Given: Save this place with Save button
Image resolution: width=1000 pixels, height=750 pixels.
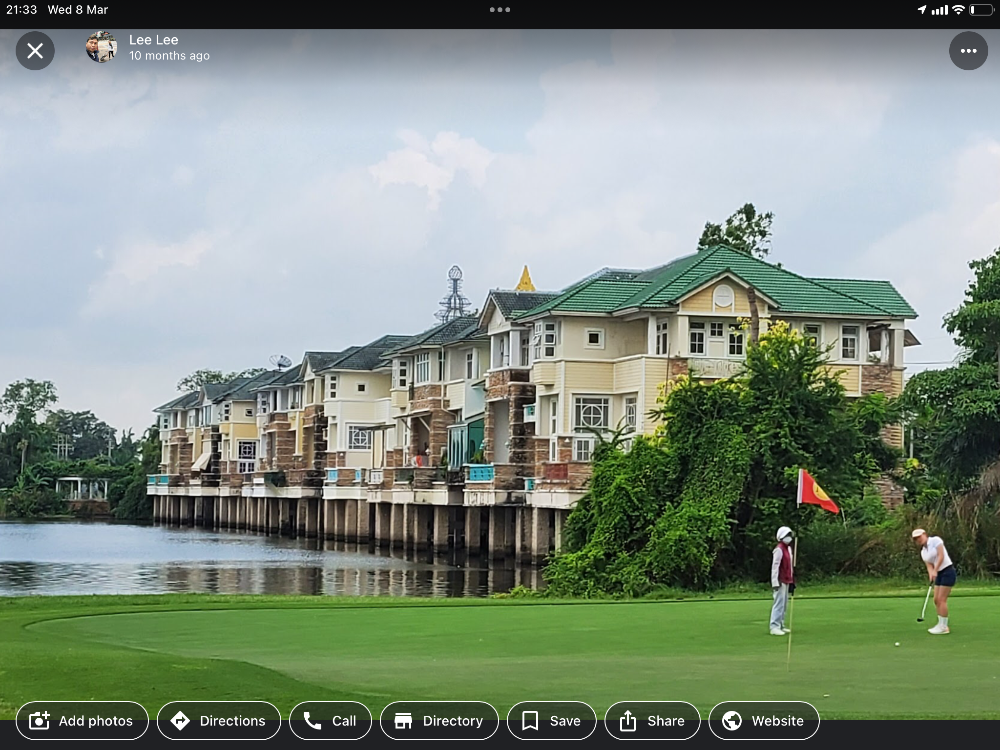Looking at the screenshot, I should tap(552, 721).
